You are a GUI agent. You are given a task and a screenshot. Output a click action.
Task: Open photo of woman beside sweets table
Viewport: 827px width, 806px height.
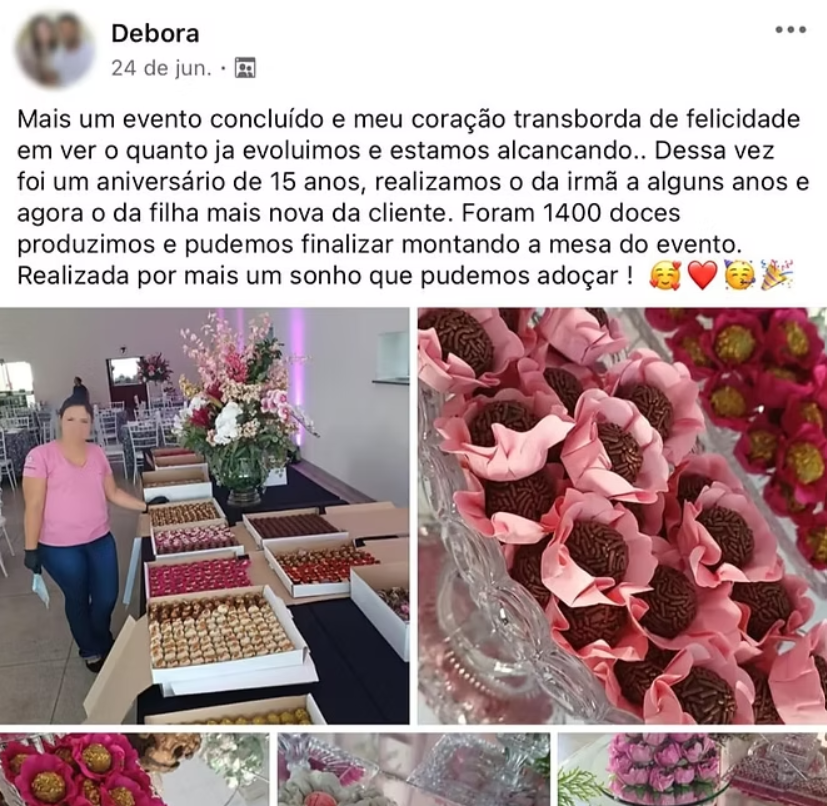point(205,515)
